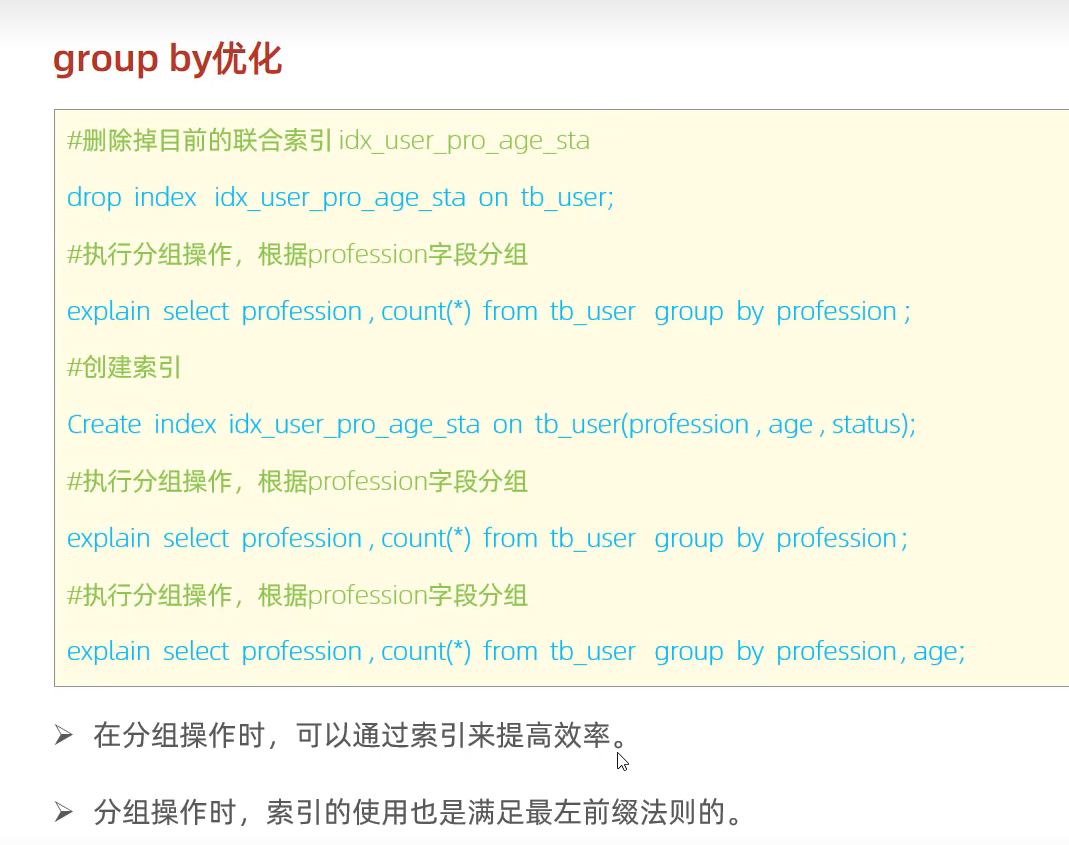Click the arrow bullet before "在分组操作时"
This screenshot has width=1069, height=845.
pyautogui.click(x=64, y=737)
